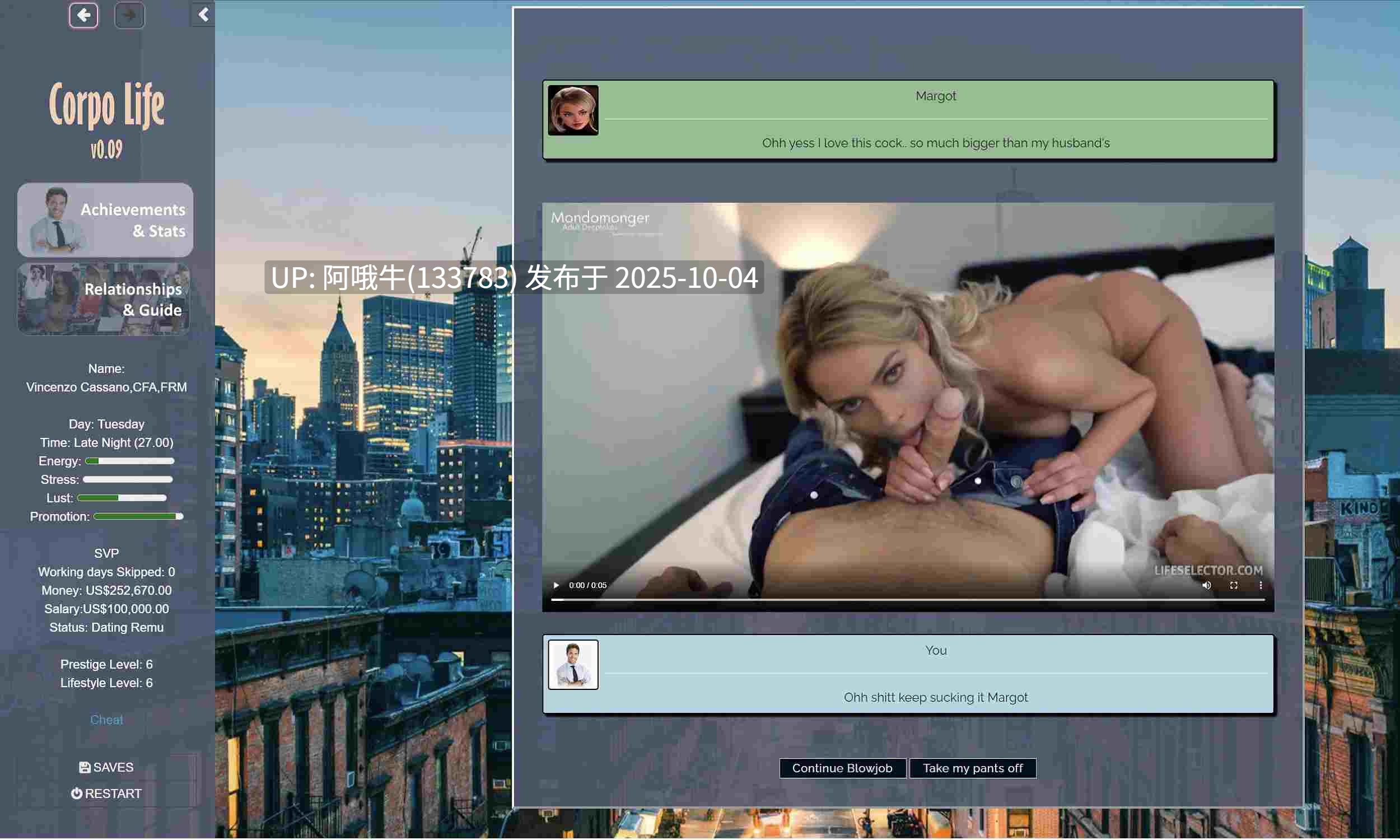Click 'Salary:US$100,000.00'
Viewport: 1400px width, 840px height.
[106, 609]
